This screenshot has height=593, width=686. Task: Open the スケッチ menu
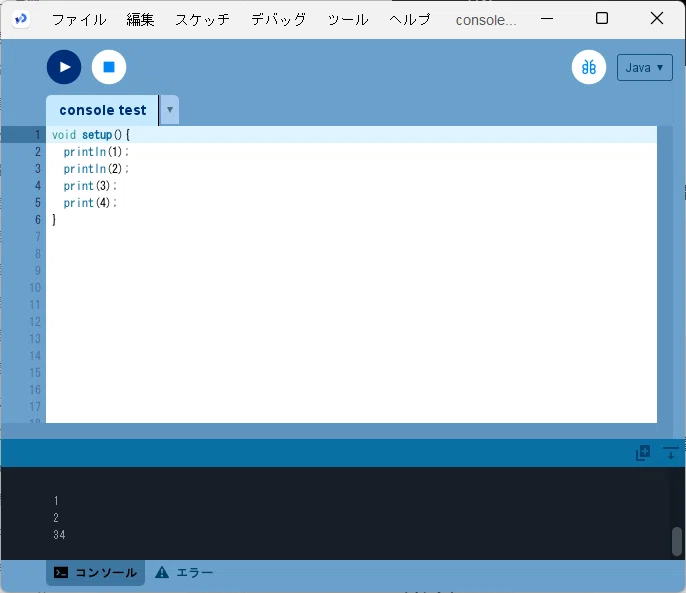click(x=202, y=20)
